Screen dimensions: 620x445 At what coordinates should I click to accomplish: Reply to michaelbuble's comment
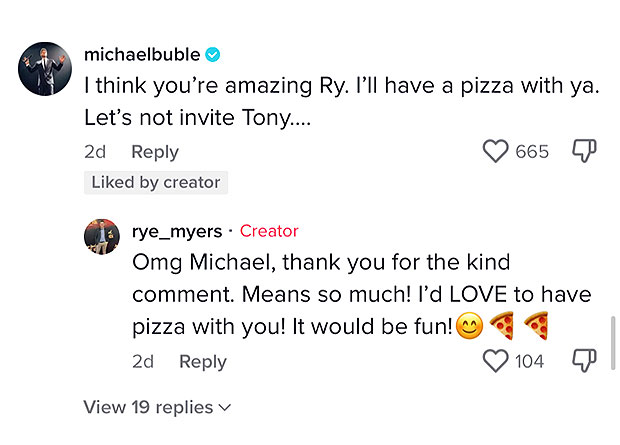point(155,152)
